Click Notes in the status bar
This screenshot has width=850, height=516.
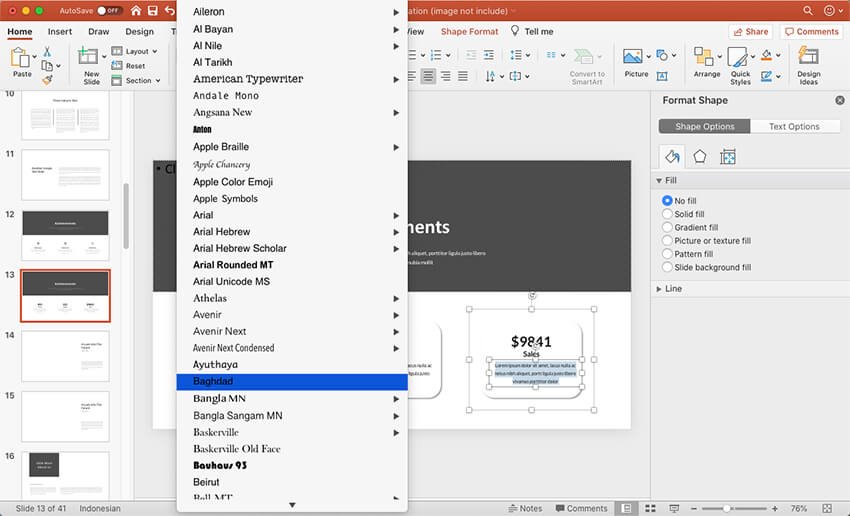[525, 508]
